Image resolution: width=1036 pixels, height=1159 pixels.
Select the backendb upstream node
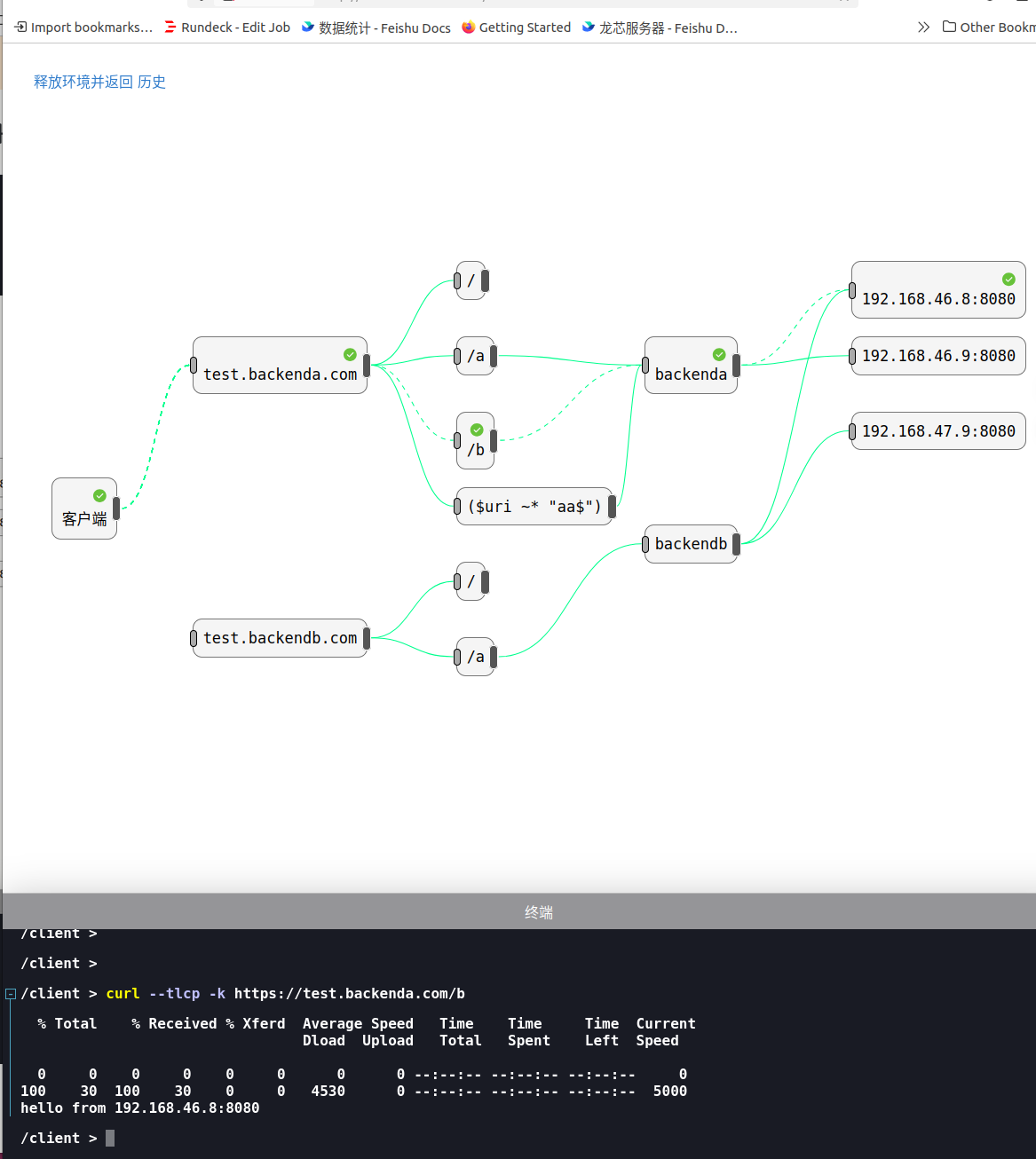click(691, 544)
